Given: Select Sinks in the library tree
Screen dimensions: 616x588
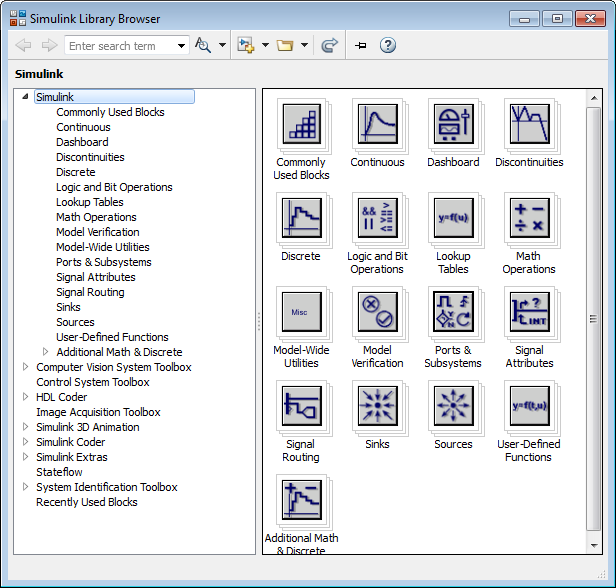Looking at the screenshot, I should tap(68, 307).
